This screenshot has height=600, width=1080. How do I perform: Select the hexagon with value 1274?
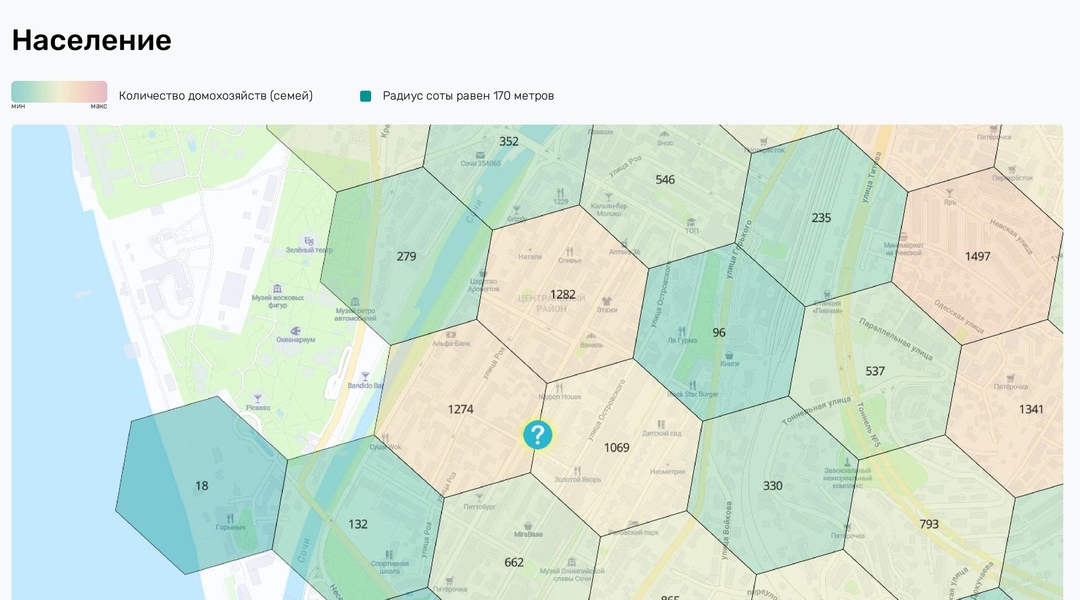460,409
